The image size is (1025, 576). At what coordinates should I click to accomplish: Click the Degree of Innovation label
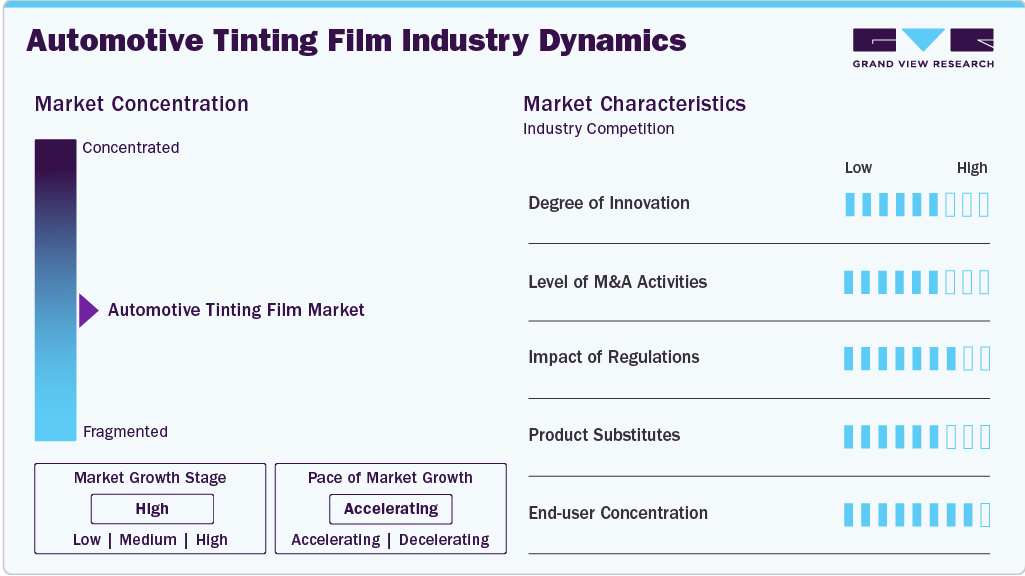click(x=609, y=203)
